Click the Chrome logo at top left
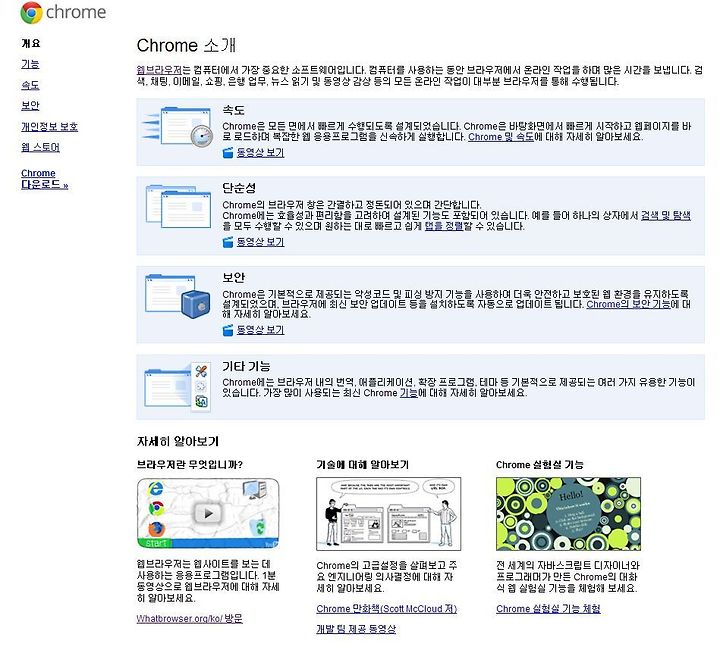 (63, 12)
